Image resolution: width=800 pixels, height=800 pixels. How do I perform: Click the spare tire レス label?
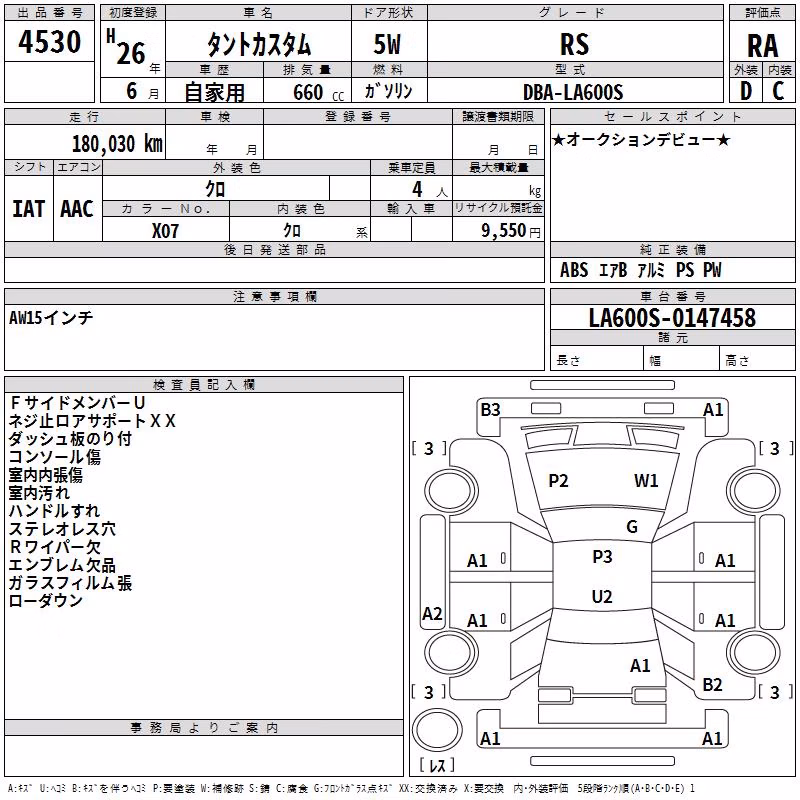tap(437, 765)
